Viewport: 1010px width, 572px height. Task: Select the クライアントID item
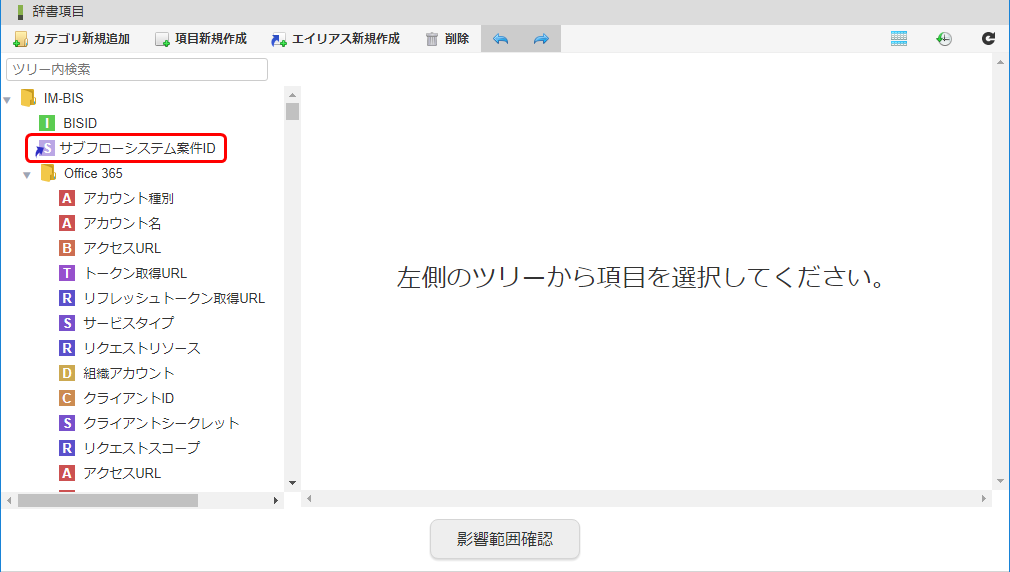point(128,398)
